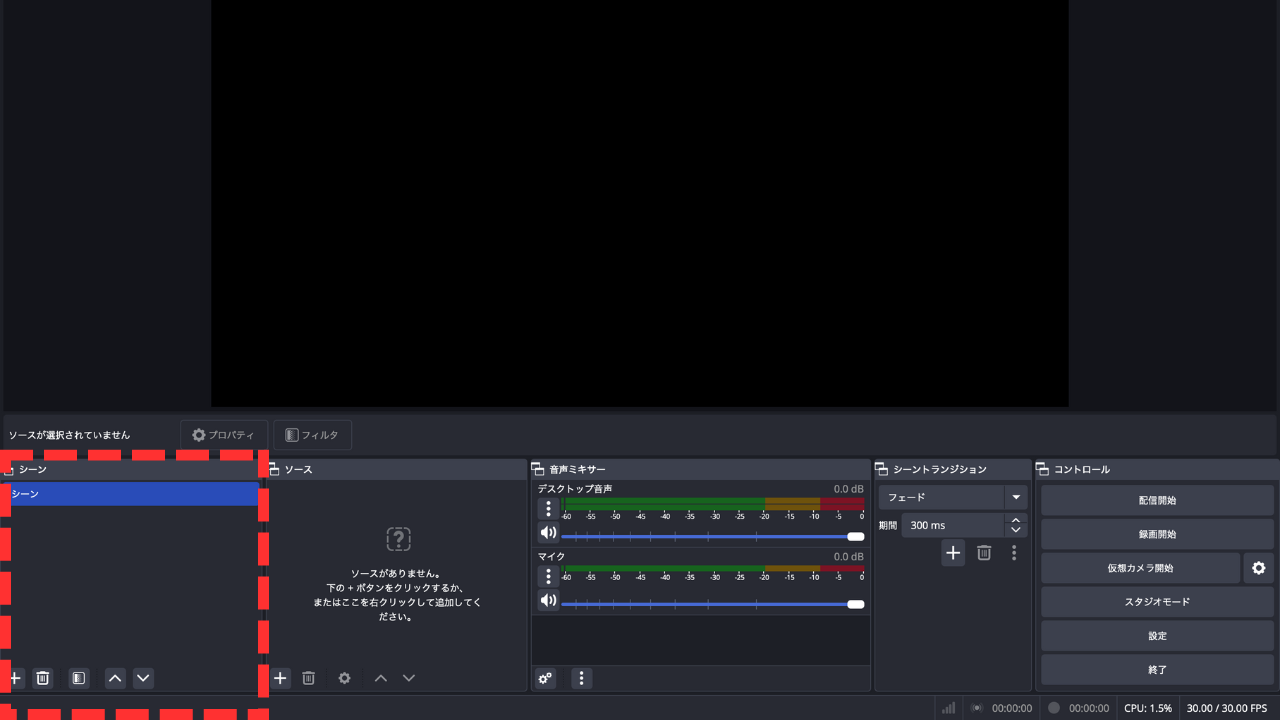Add a source with ソース plus icon

[x=281, y=678]
